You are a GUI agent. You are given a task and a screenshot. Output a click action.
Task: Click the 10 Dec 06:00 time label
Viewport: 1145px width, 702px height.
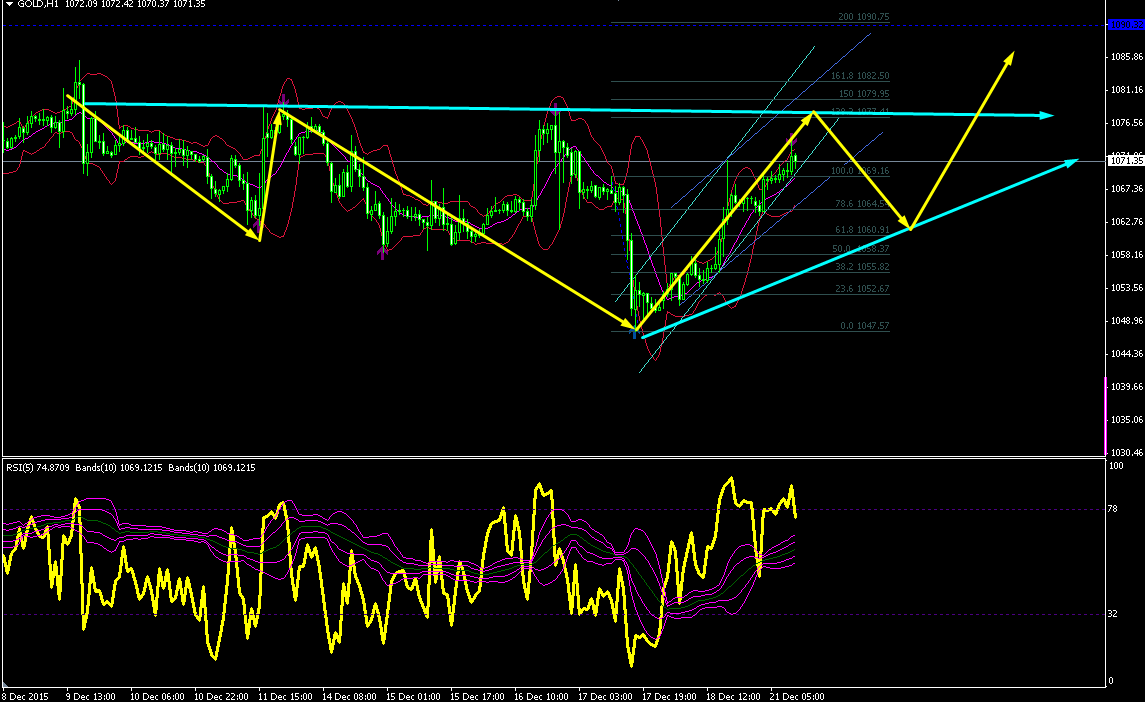(157, 697)
